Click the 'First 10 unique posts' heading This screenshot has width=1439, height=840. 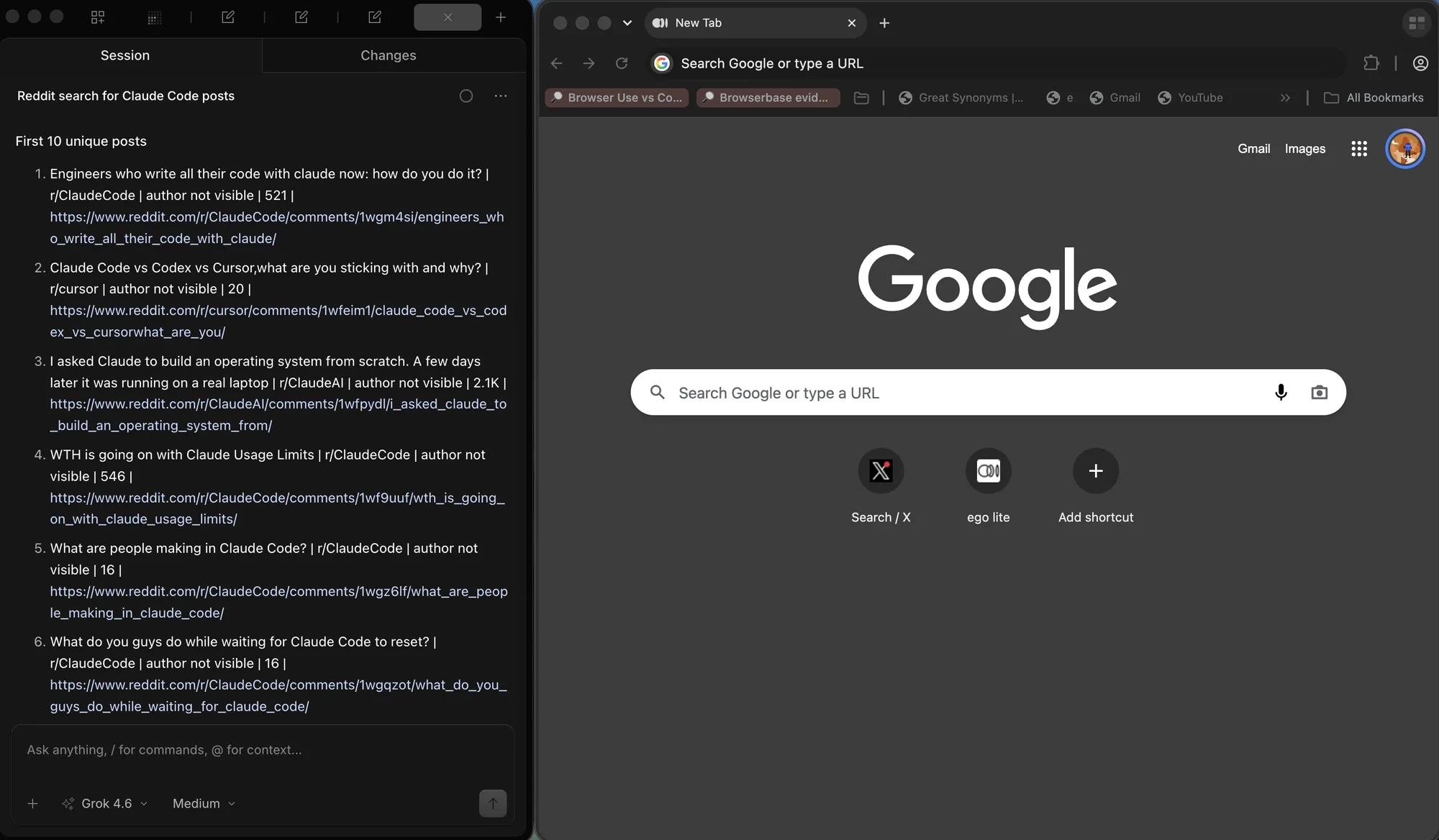pyautogui.click(x=81, y=141)
